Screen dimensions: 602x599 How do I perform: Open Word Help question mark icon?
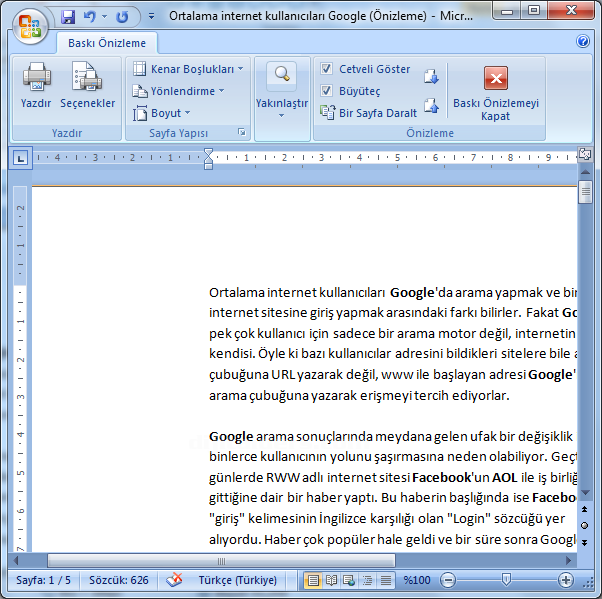pyautogui.click(x=583, y=41)
